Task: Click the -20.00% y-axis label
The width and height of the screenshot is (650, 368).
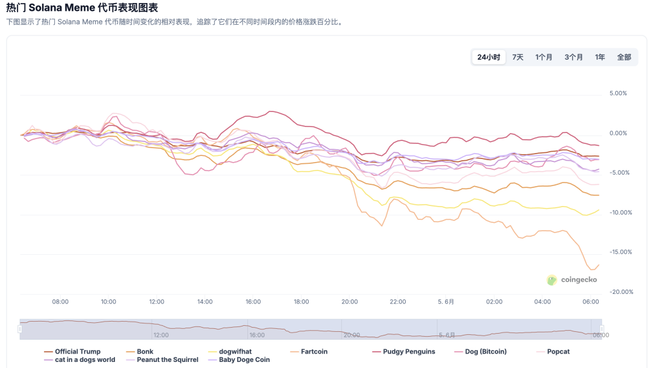Action: point(621,292)
